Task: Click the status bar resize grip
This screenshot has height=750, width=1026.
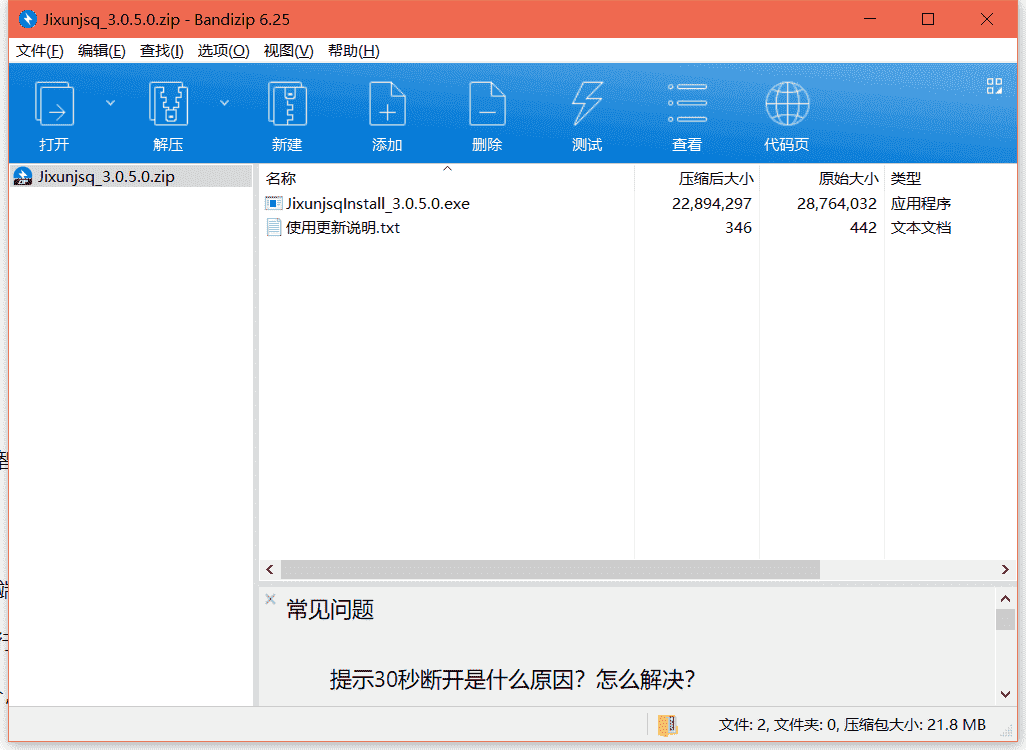Action: click(1007, 732)
